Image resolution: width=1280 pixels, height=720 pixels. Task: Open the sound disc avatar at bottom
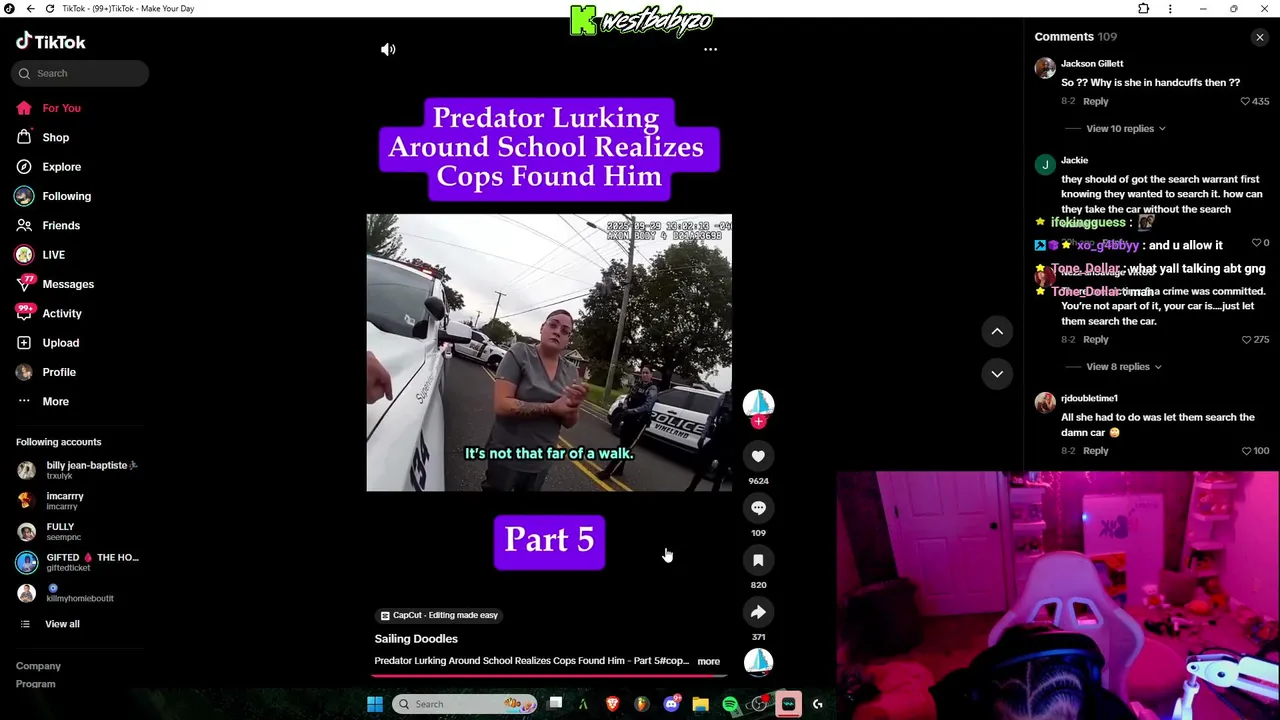click(x=758, y=661)
